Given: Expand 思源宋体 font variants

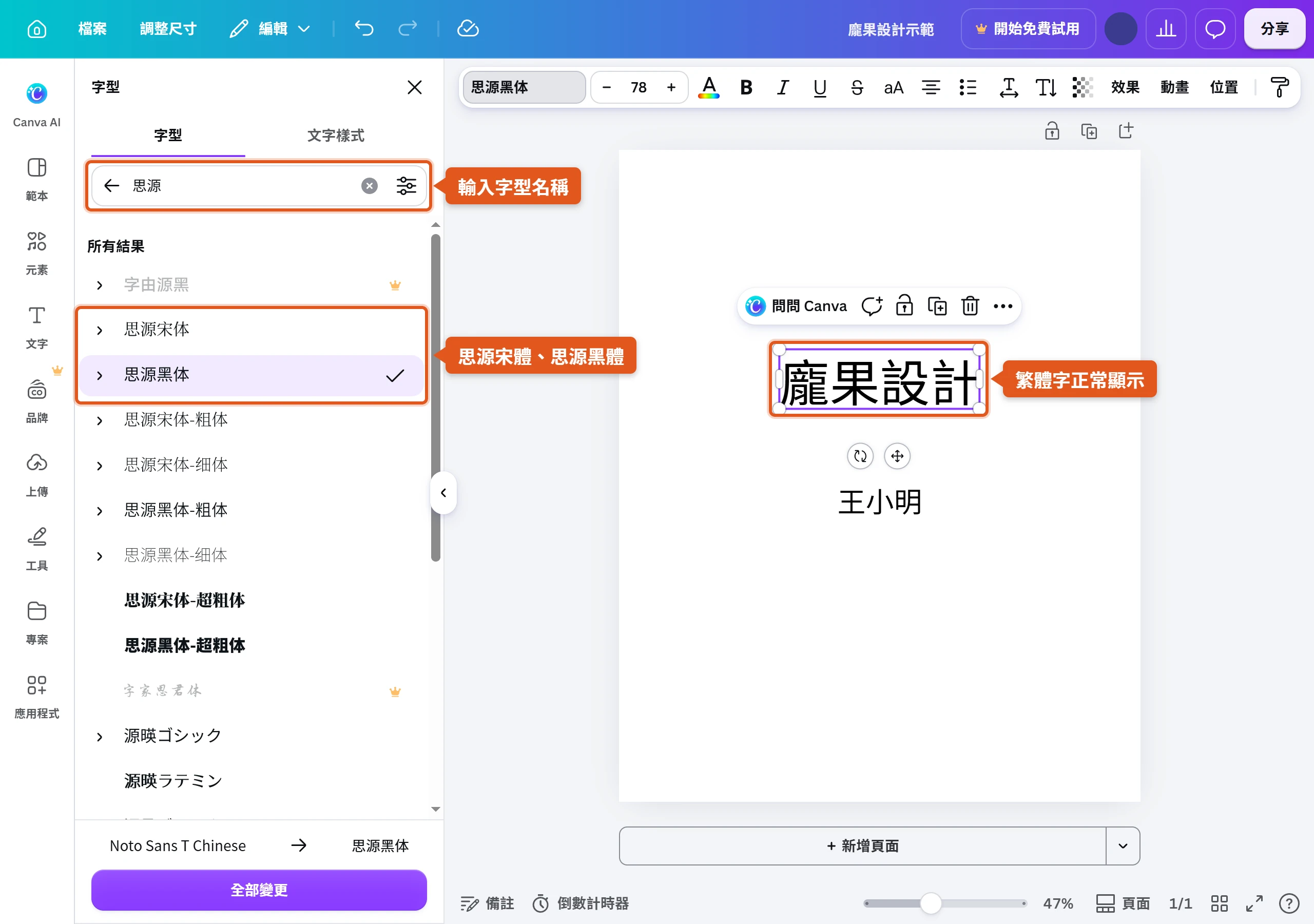Looking at the screenshot, I should (x=100, y=330).
